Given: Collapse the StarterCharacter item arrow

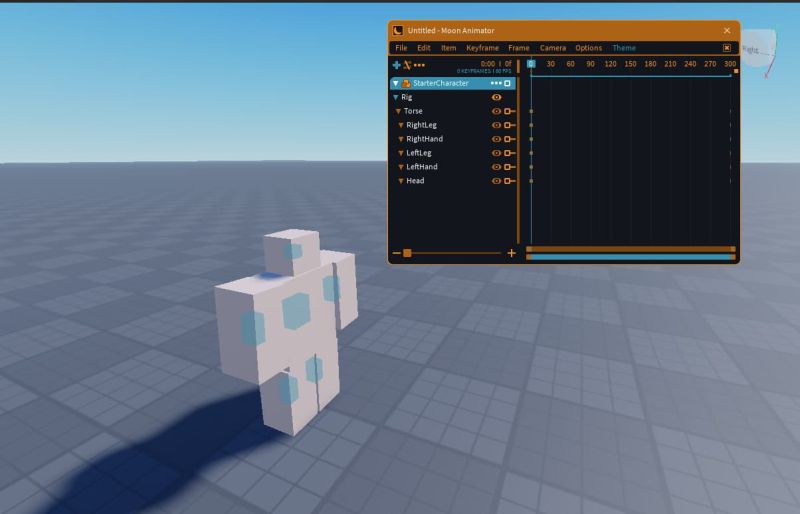Looking at the screenshot, I should click(x=396, y=83).
